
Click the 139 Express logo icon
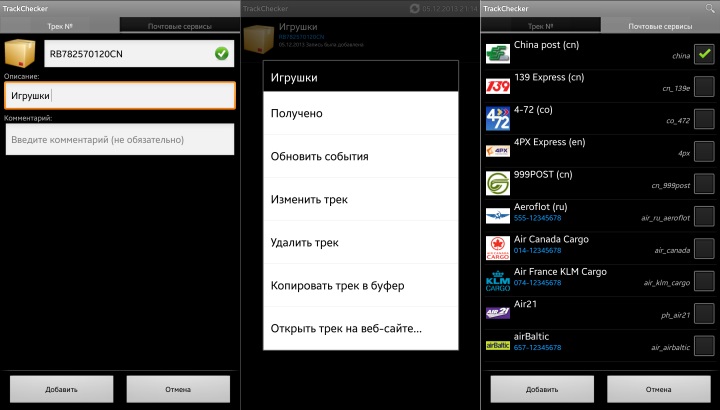(498, 86)
